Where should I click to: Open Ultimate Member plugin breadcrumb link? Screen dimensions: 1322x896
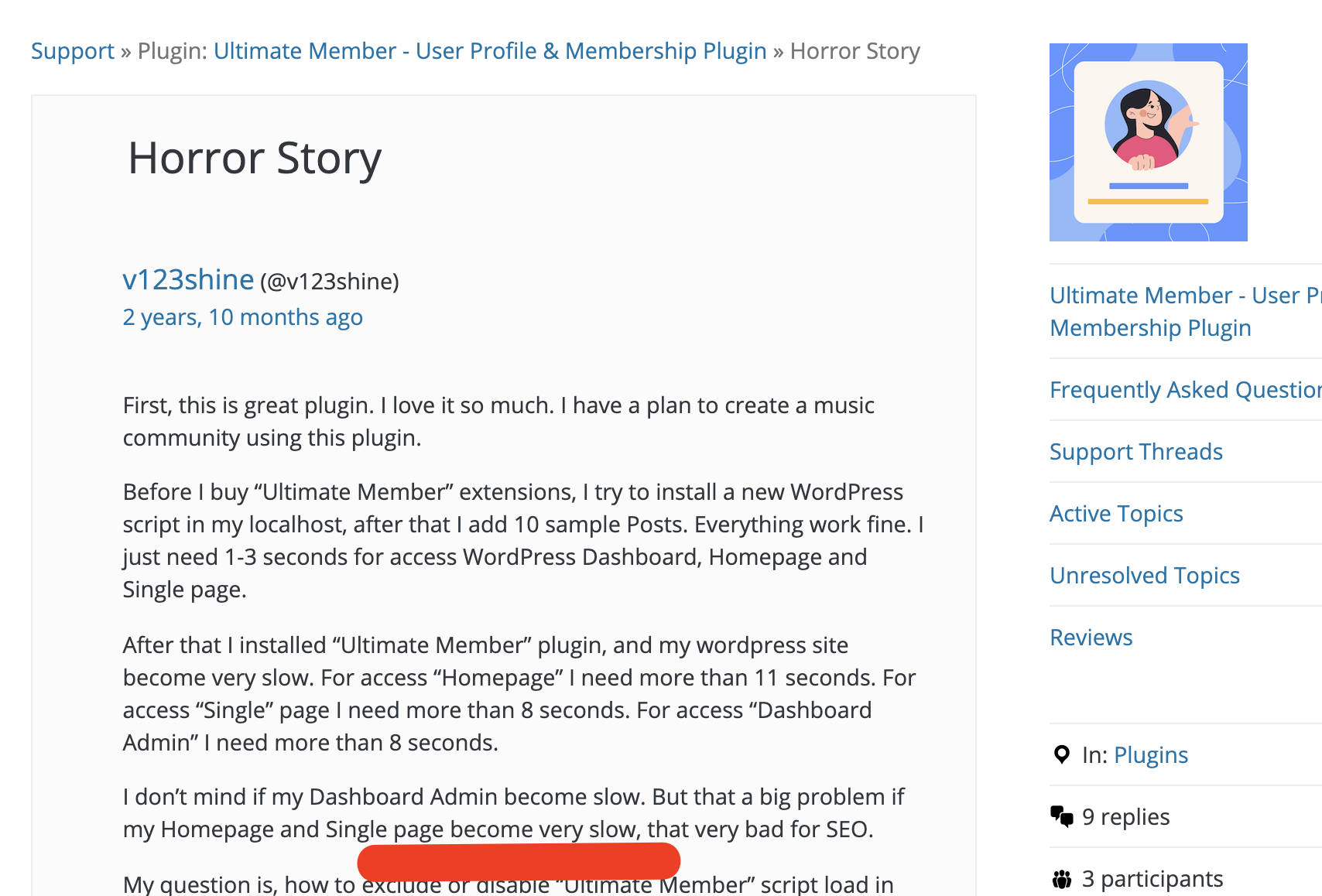(x=490, y=51)
